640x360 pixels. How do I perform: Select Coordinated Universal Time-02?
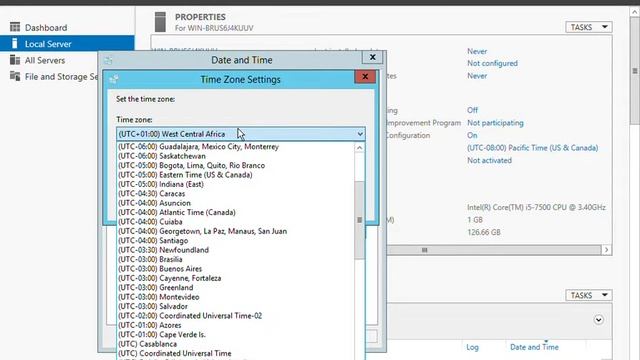tap(190, 316)
